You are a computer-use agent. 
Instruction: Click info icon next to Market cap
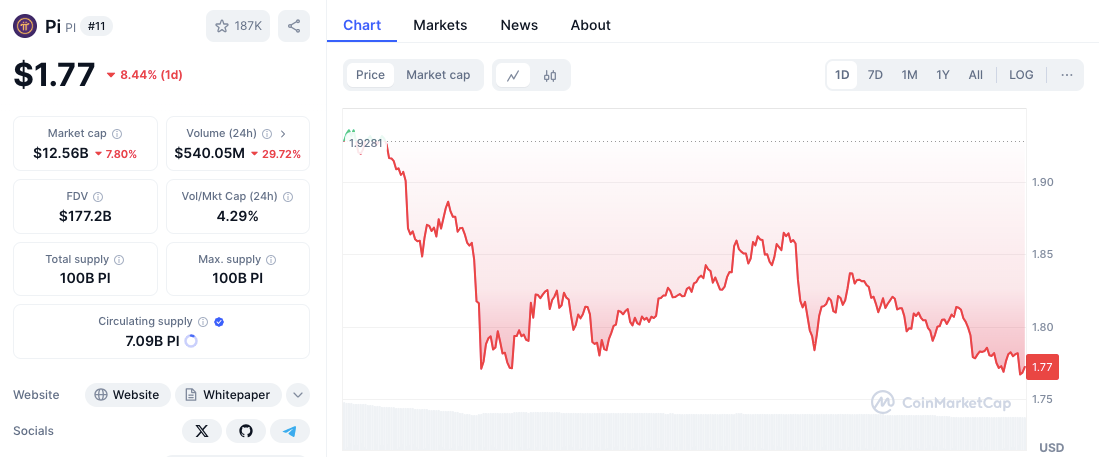pyautogui.click(x=117, y=133)
